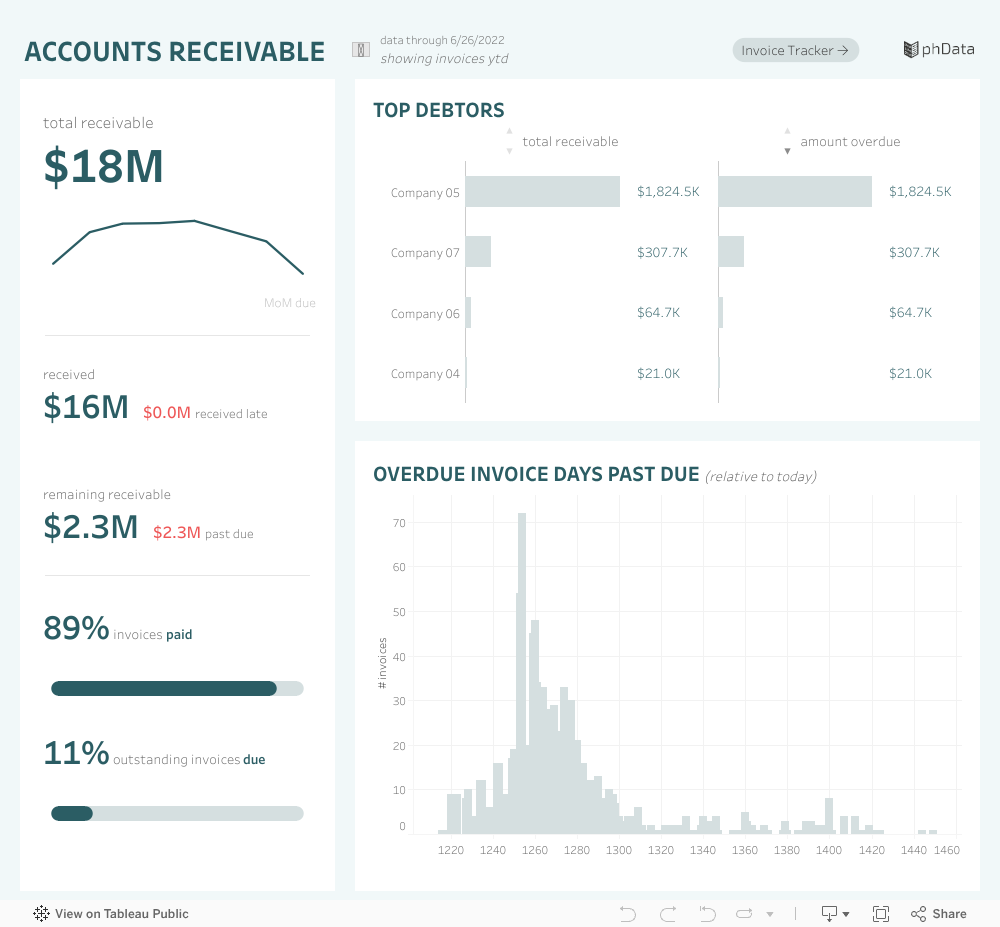Expand the replay speed dropdown arrow

(x=769, y=914)
